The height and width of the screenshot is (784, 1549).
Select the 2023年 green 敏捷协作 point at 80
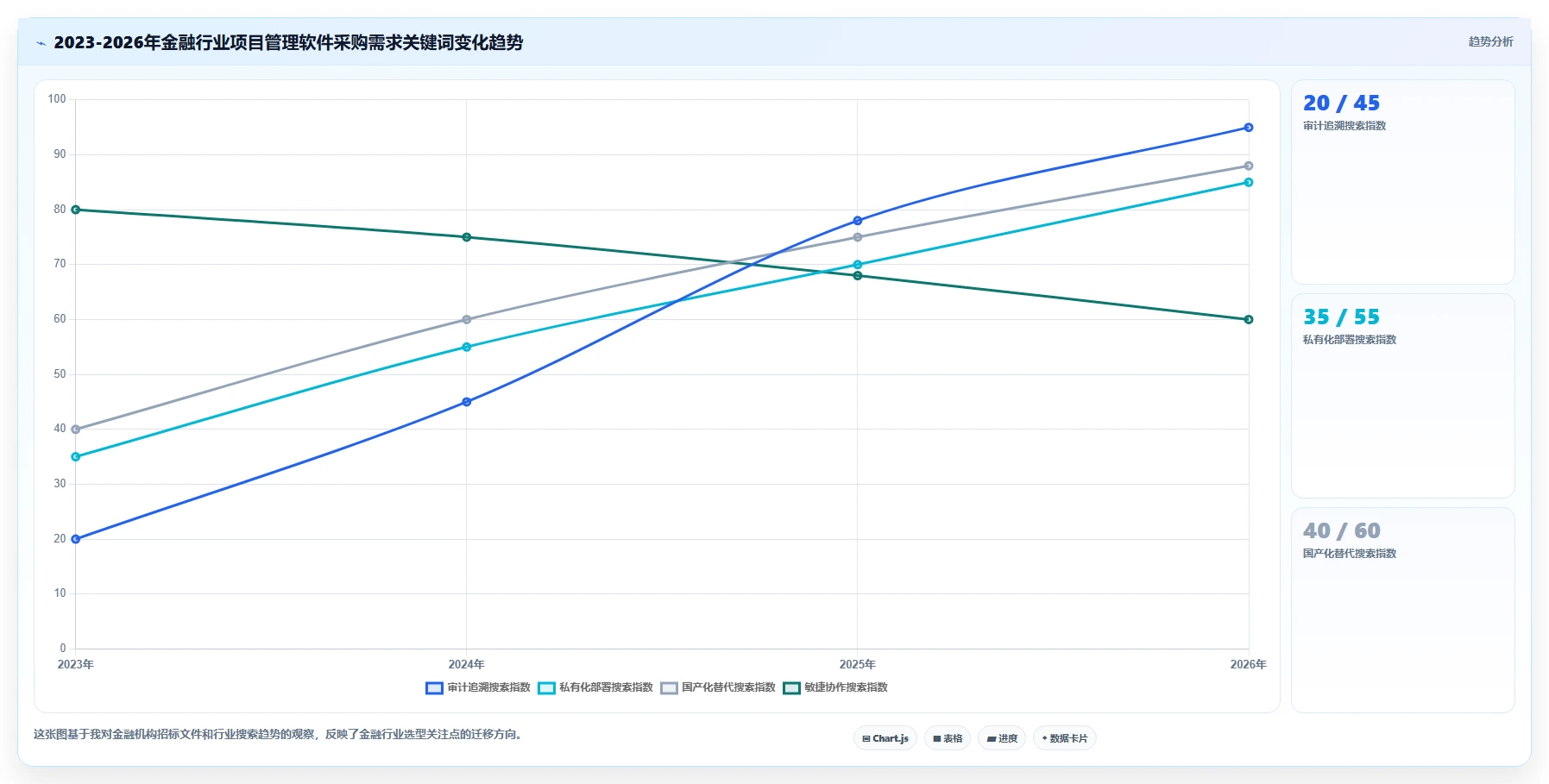[76, 210]
